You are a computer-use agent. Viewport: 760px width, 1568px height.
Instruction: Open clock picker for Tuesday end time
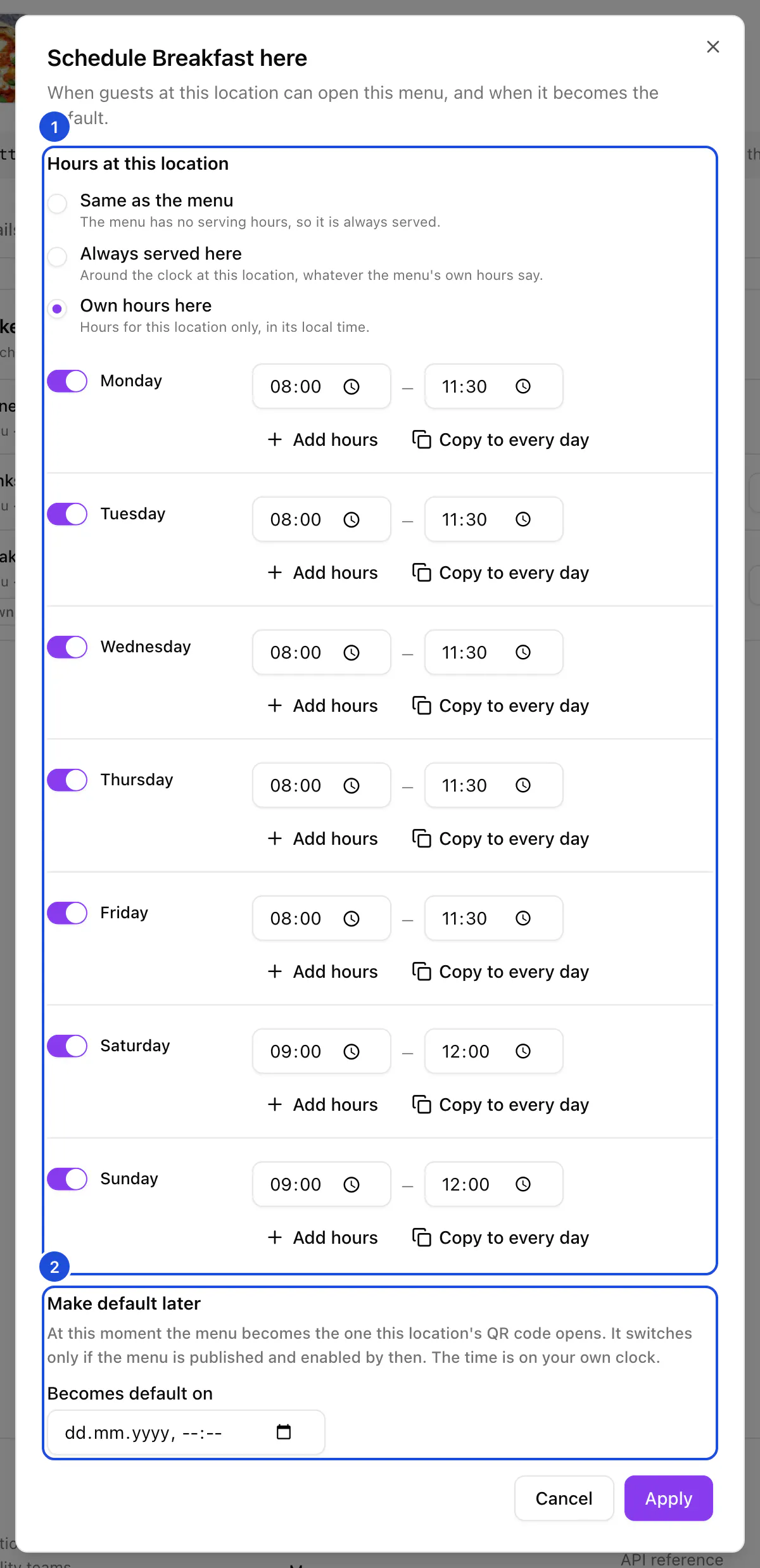tap(523, 519)
